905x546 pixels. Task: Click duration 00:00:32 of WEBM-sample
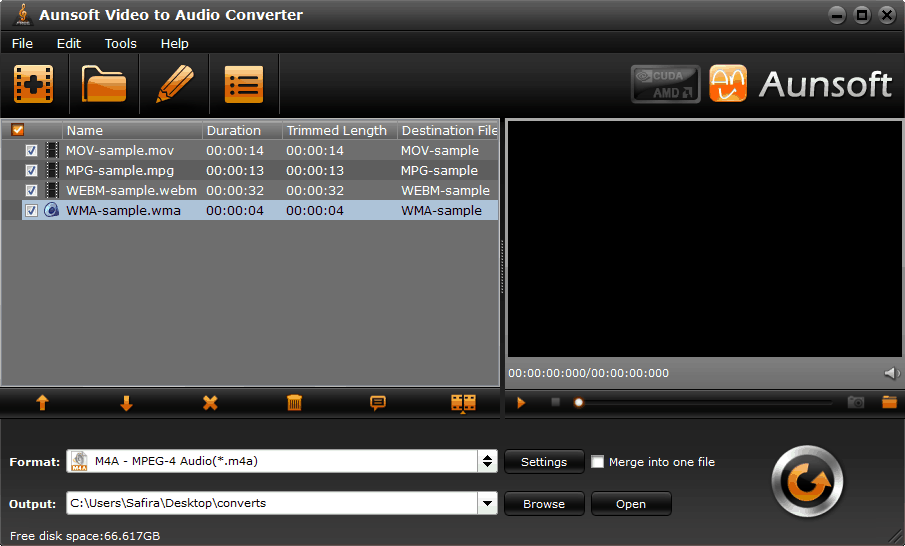point(235,190)
